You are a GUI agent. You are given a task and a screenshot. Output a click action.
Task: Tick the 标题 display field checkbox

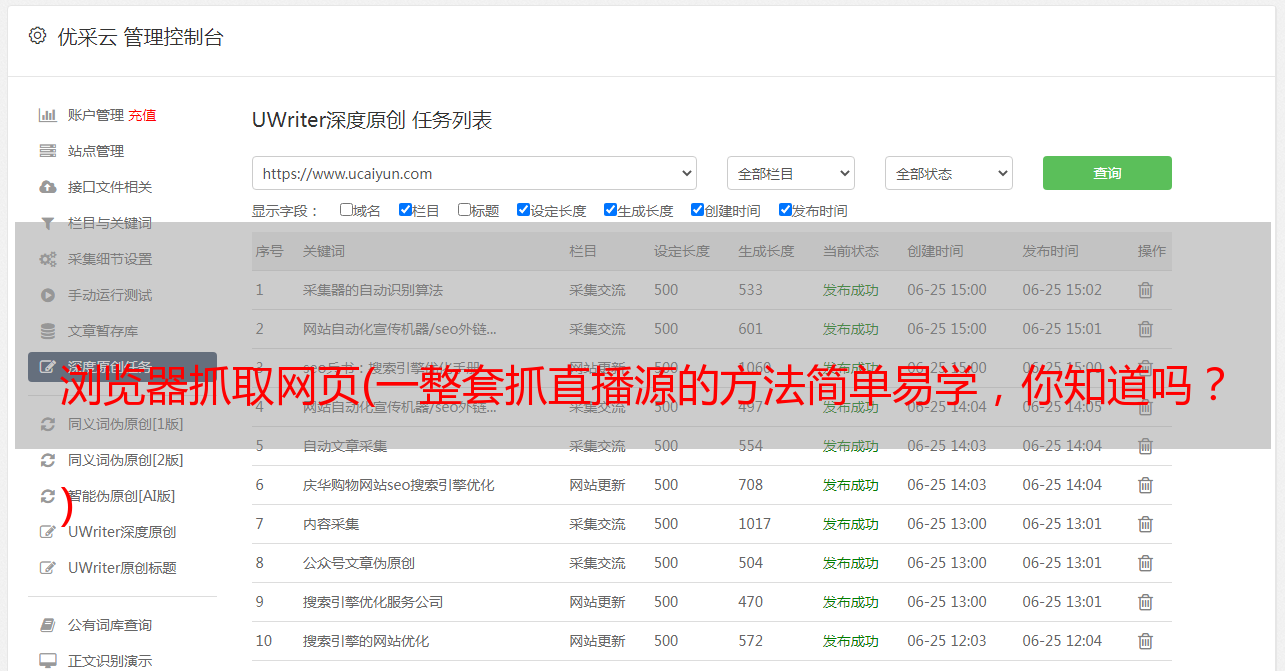(464, 210)
